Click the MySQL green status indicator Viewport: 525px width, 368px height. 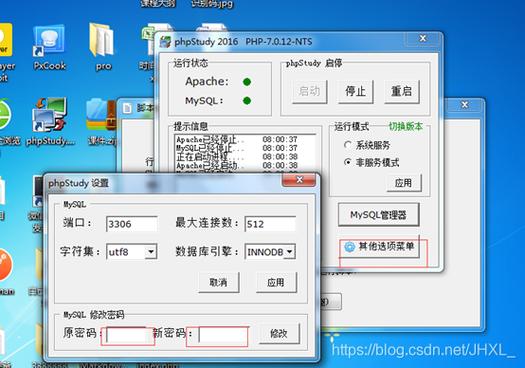(247, 101)
